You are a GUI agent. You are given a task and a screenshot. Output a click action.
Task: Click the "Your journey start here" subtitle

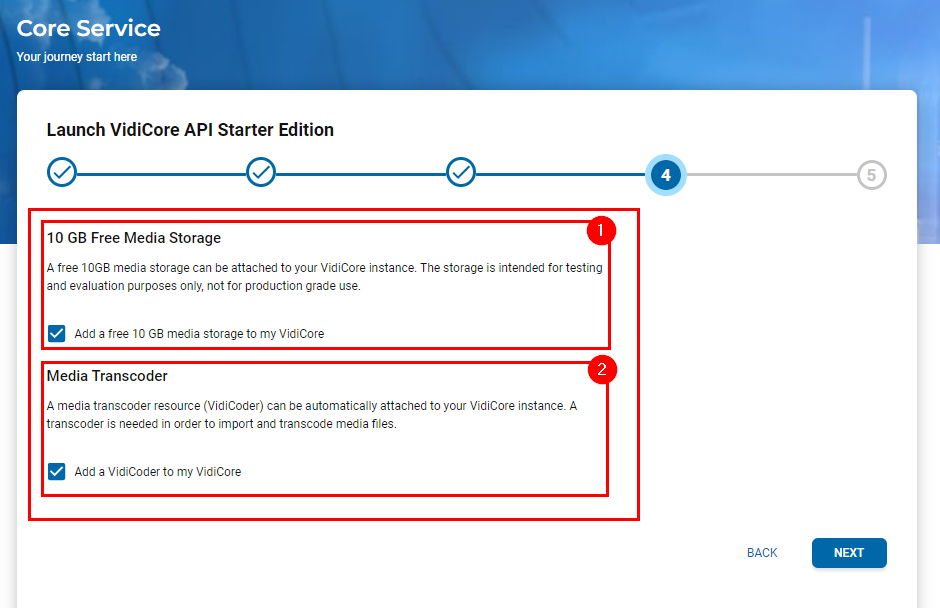point(77,57)
